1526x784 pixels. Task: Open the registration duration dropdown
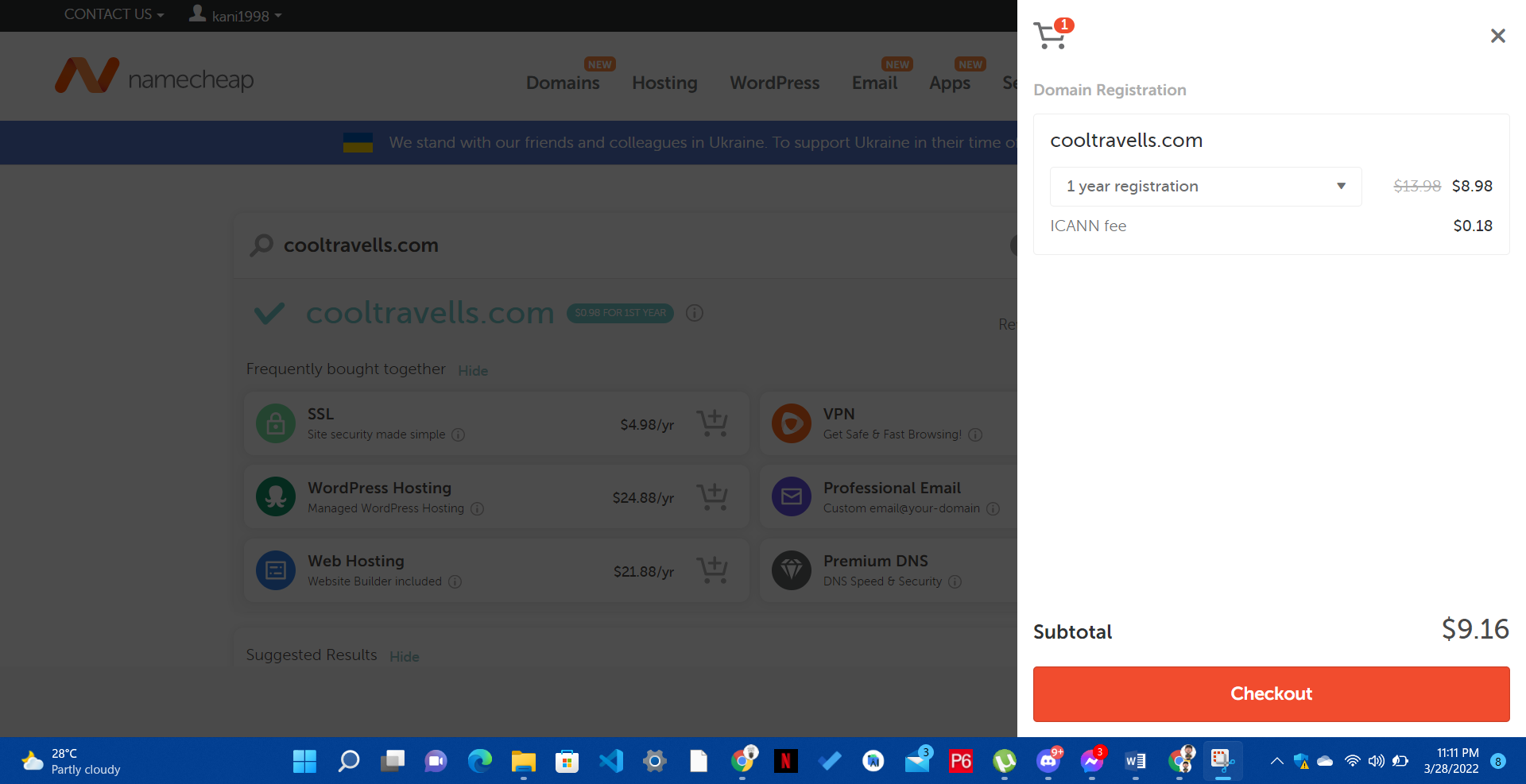tap(1205, 187)
